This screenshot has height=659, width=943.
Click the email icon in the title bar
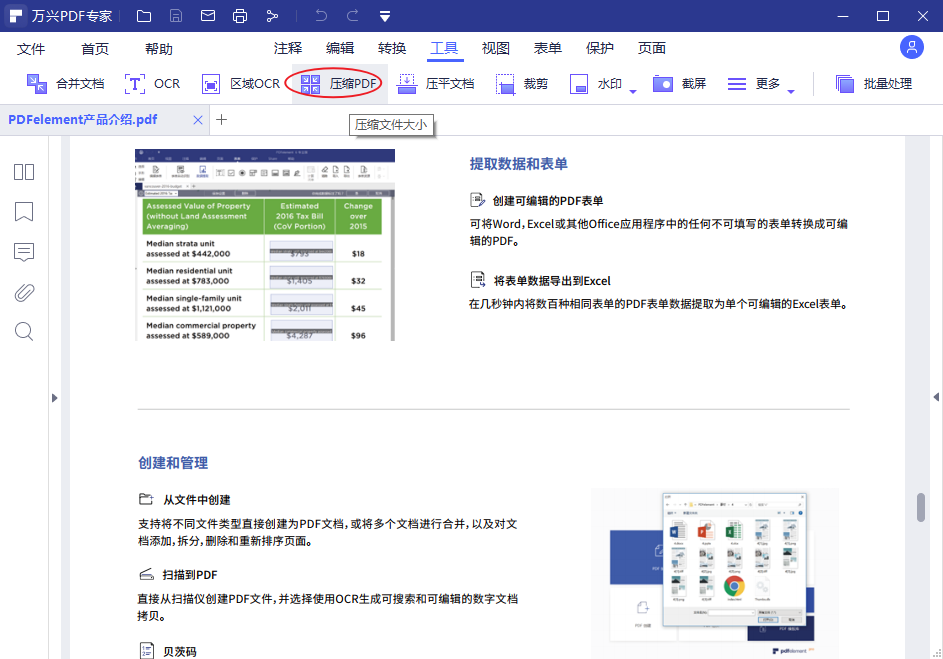click(208, 15)
